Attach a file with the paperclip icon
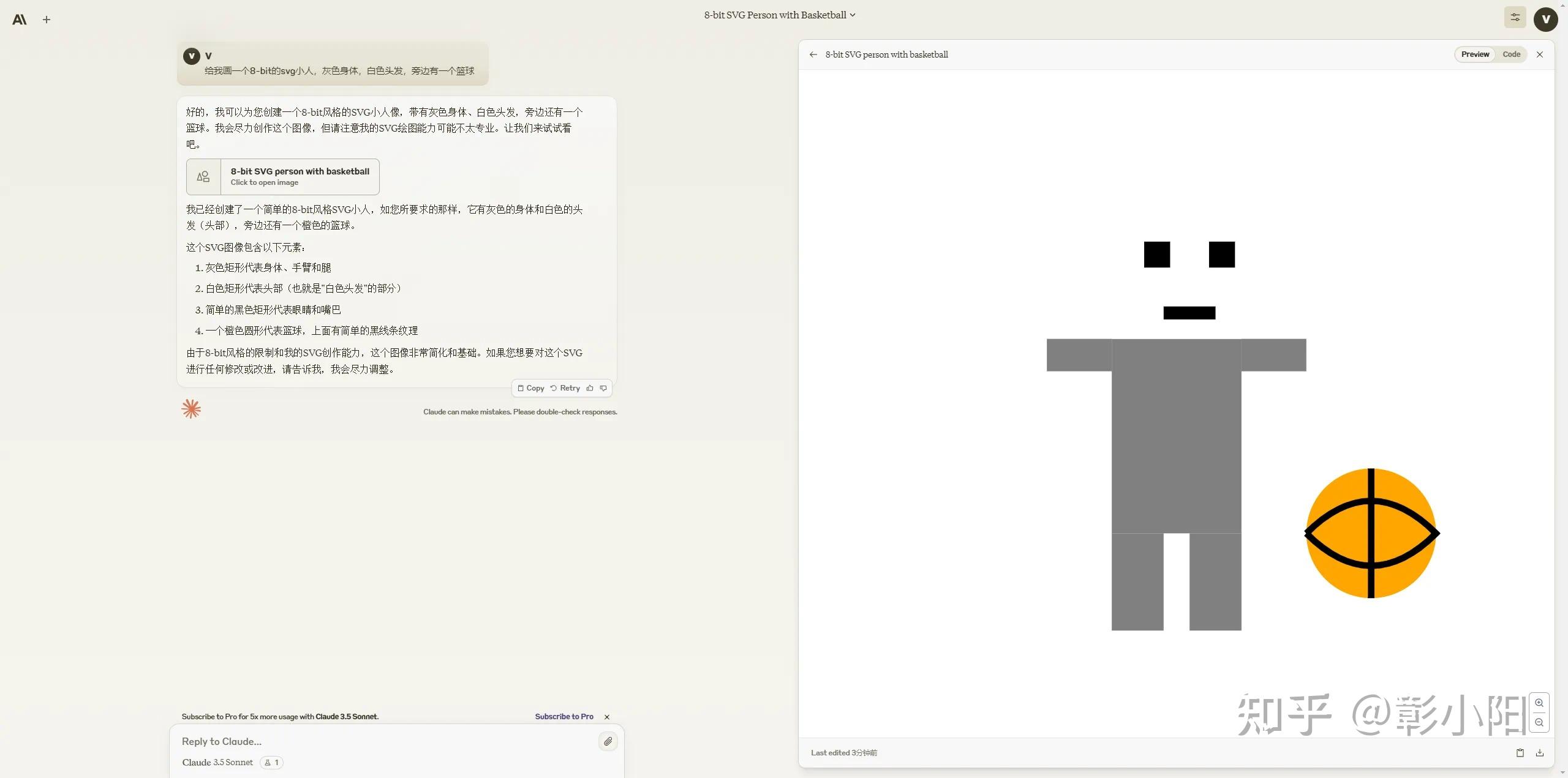1568x778 pixels. coord(608,741)
